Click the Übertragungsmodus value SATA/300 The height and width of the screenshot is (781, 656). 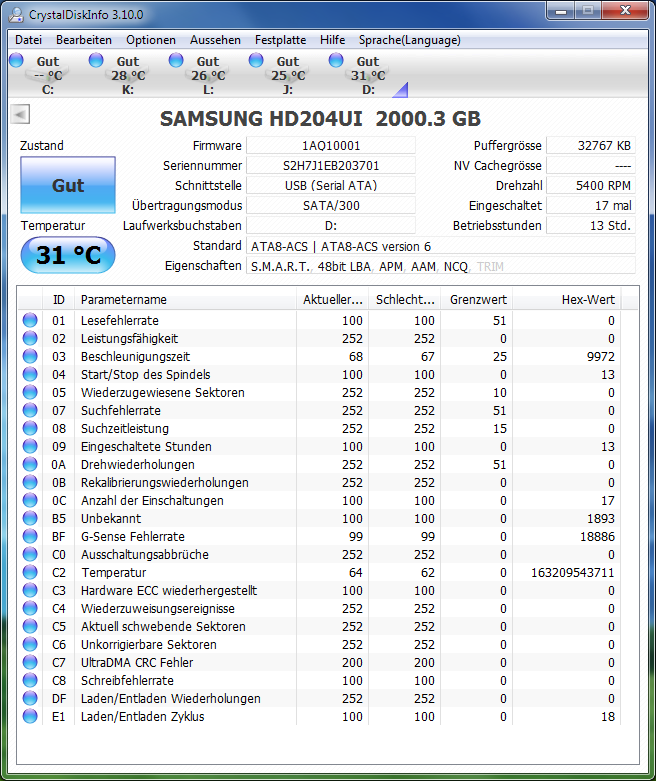pos(331,205)
